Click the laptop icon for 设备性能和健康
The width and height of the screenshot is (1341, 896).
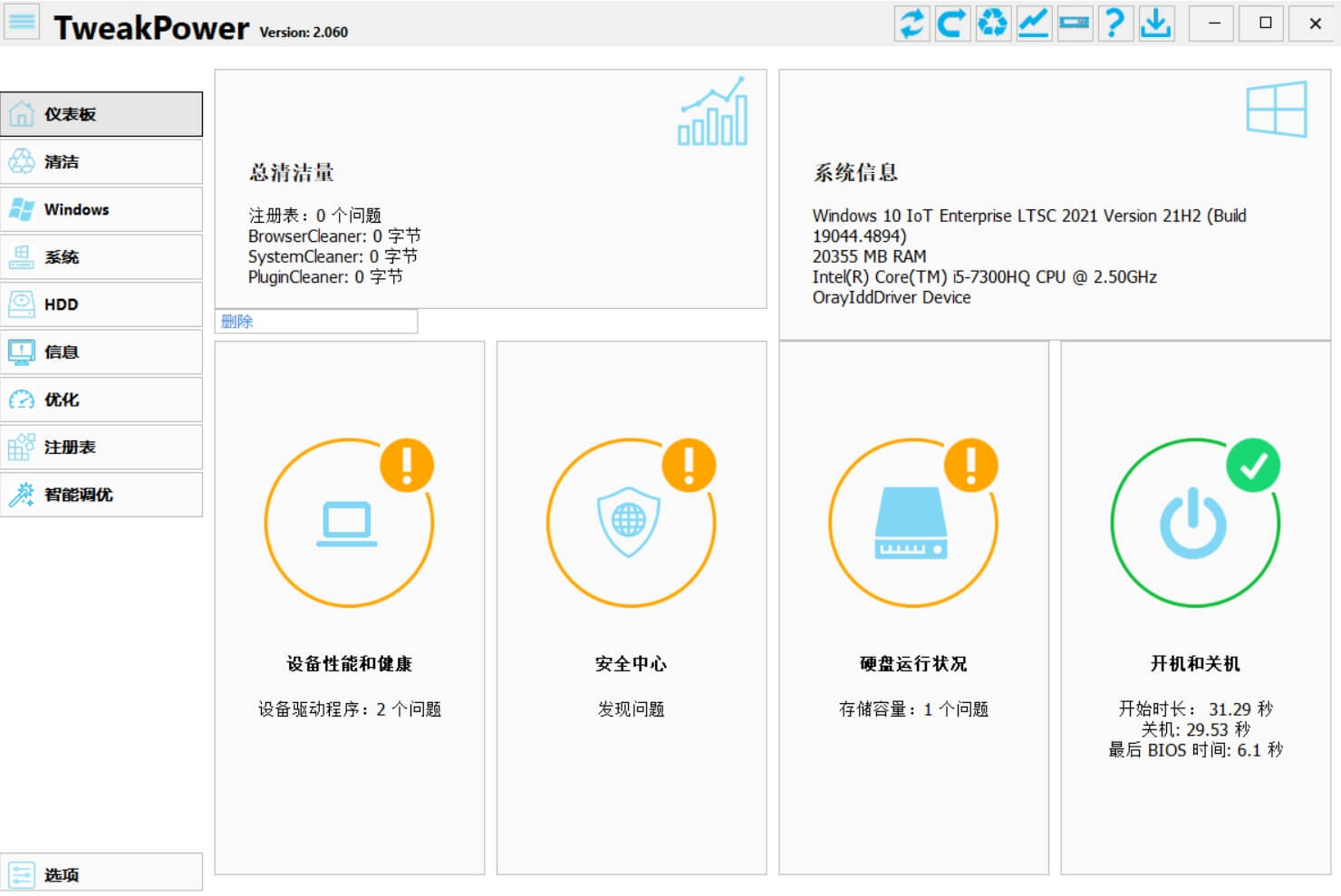point(347,524)
